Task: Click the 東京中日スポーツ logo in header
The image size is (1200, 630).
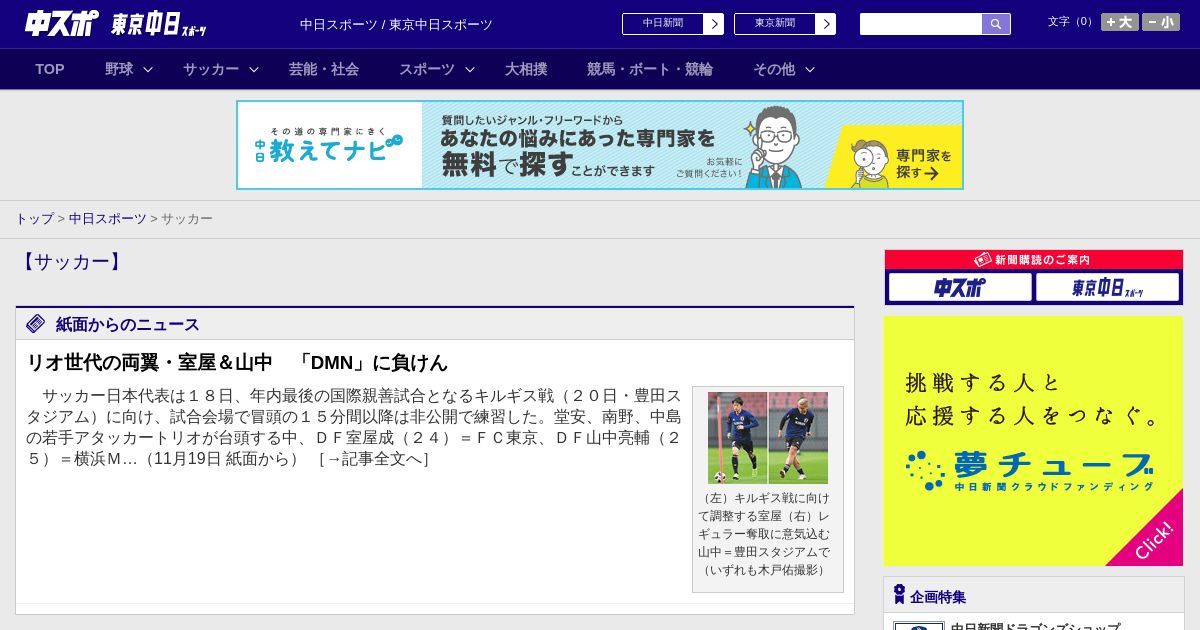Action: point(159,24)
